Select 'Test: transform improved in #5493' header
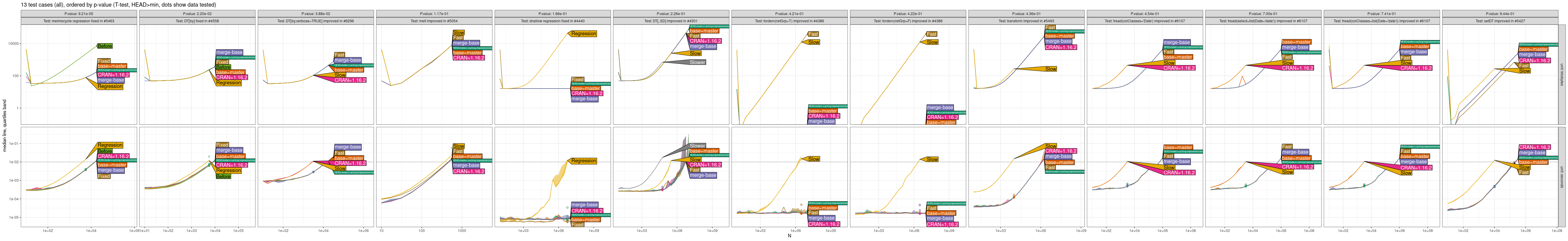Screen dimensions: 1568x241 point(1026,21)
